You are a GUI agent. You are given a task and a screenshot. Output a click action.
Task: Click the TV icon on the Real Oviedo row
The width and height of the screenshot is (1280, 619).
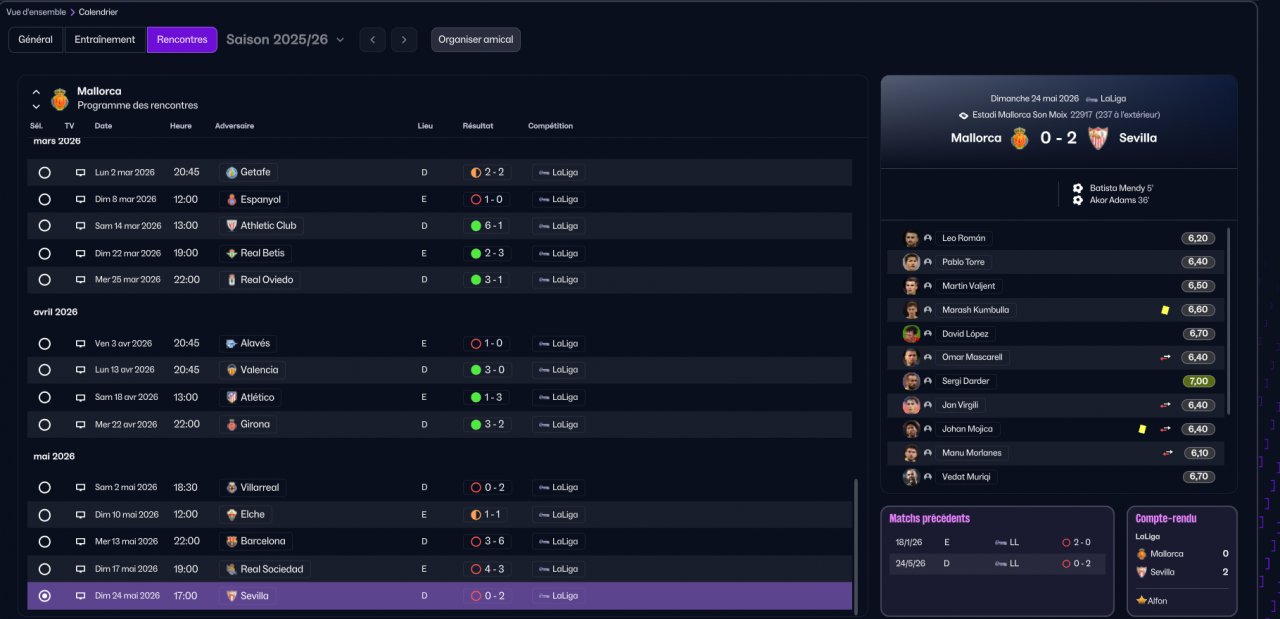point(80,280)
